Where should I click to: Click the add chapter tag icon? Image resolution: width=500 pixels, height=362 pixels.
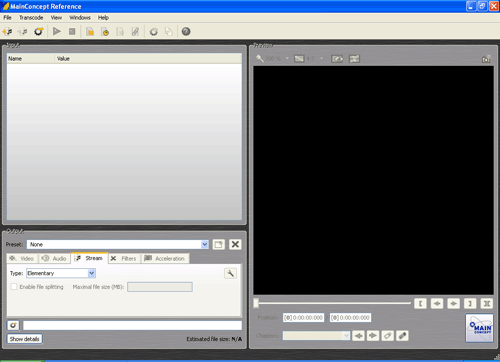[x=388, y=336]
